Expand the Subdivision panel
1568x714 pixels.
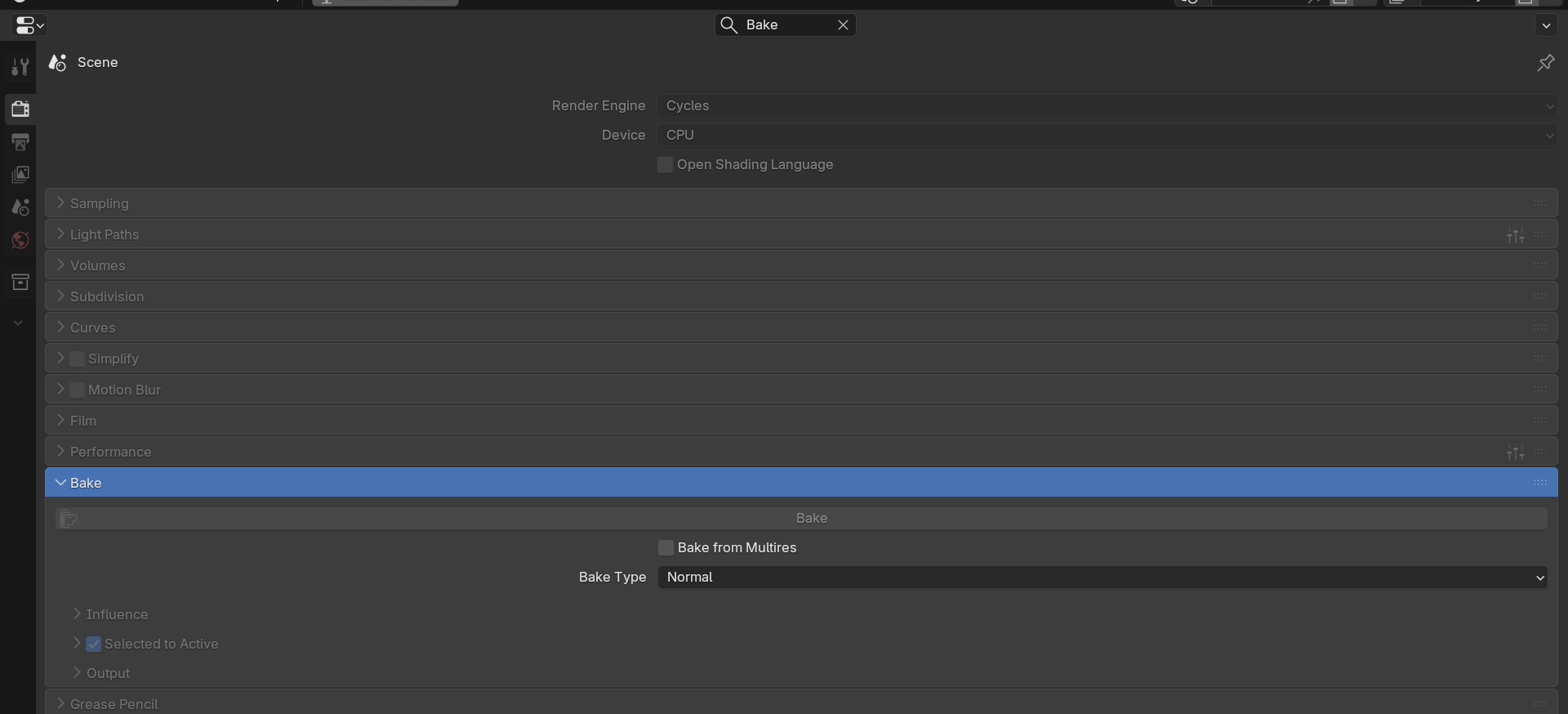(x=800, y=297)
